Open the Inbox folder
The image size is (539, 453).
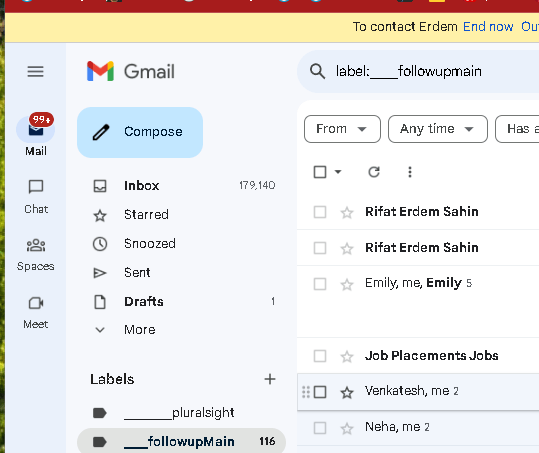pyautogui.click(x=182, y=186)
